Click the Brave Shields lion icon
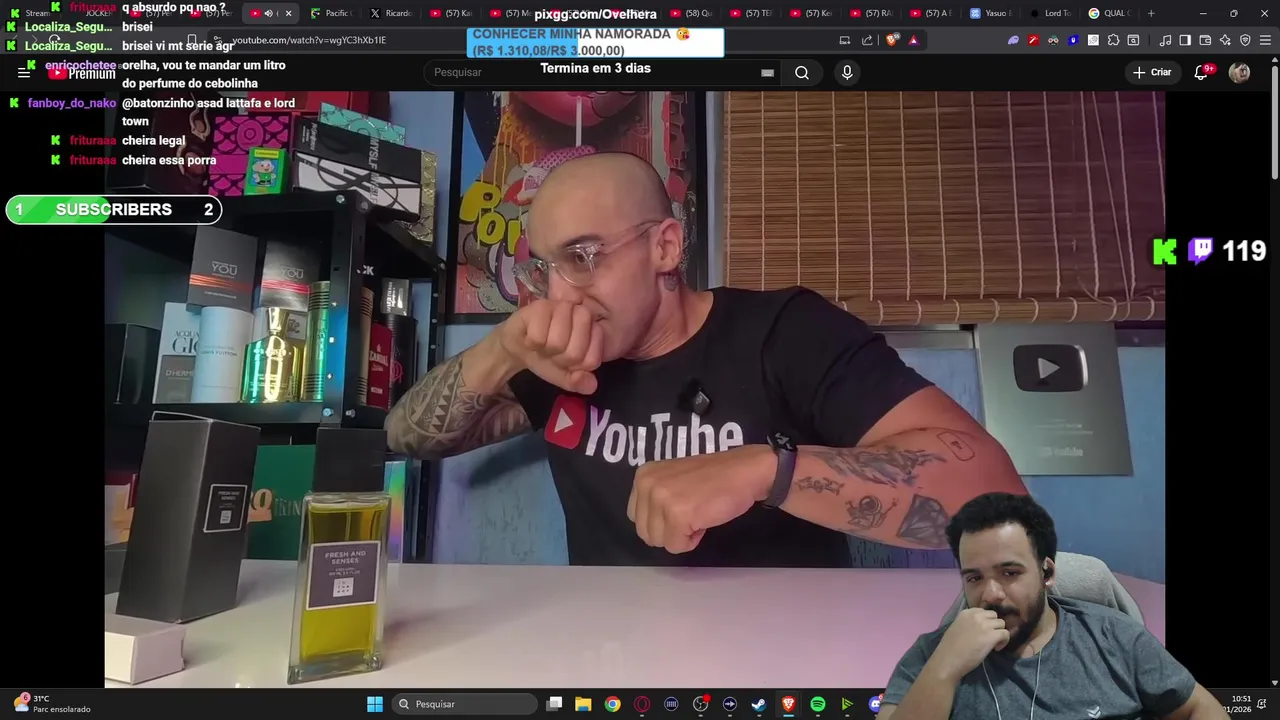This screenshot has width=1280, height=720. (x=893, y=40)
